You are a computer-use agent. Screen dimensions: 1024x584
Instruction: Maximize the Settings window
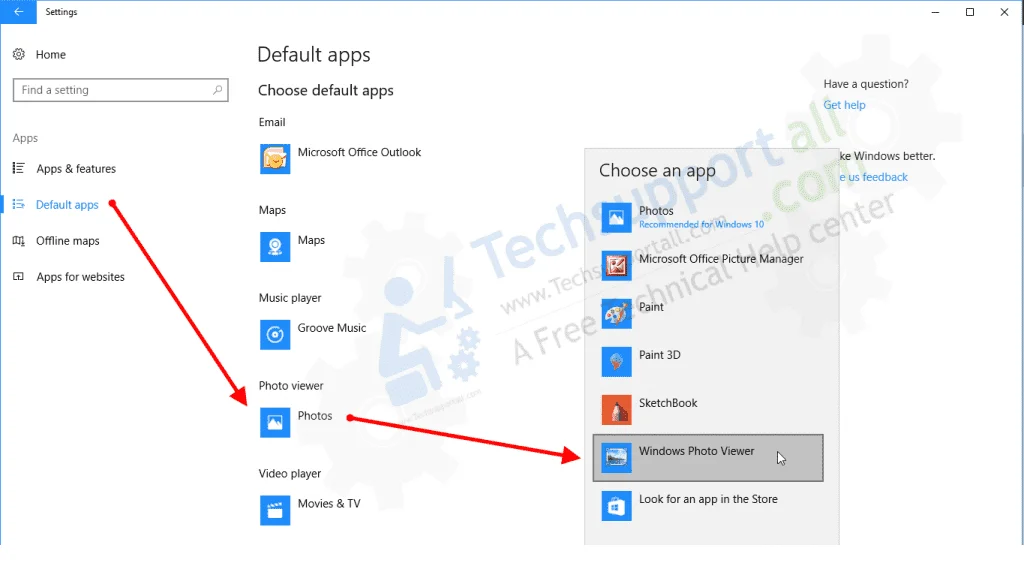click(970, 12)
